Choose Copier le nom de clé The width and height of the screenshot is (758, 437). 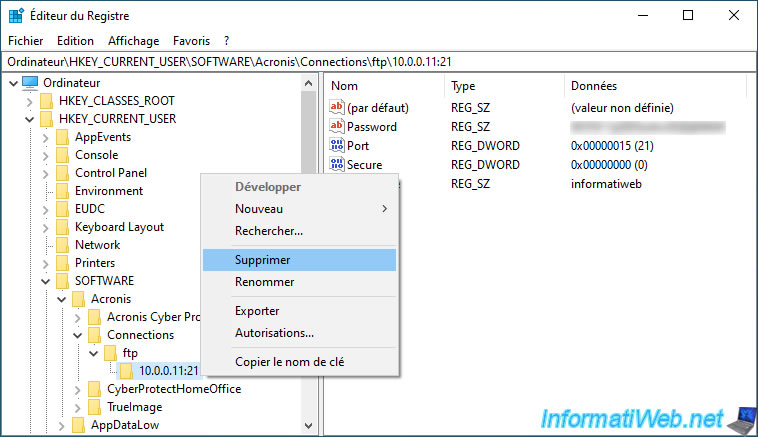[x=300, y=362]
